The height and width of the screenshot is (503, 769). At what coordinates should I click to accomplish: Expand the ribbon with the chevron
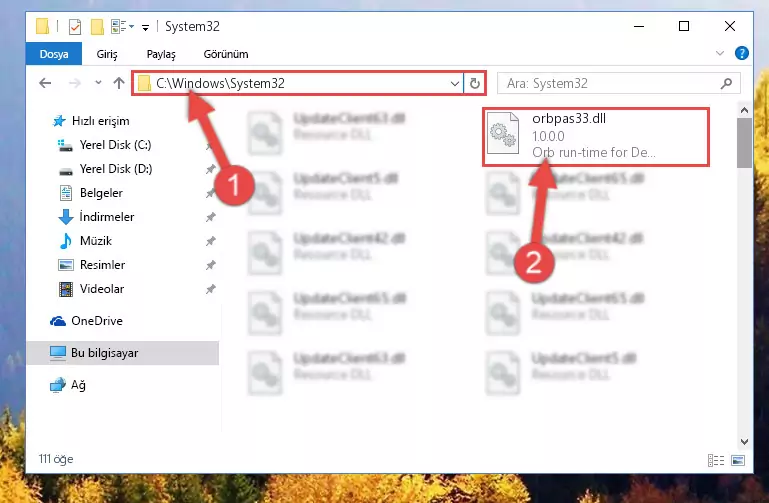click(719, 53)
